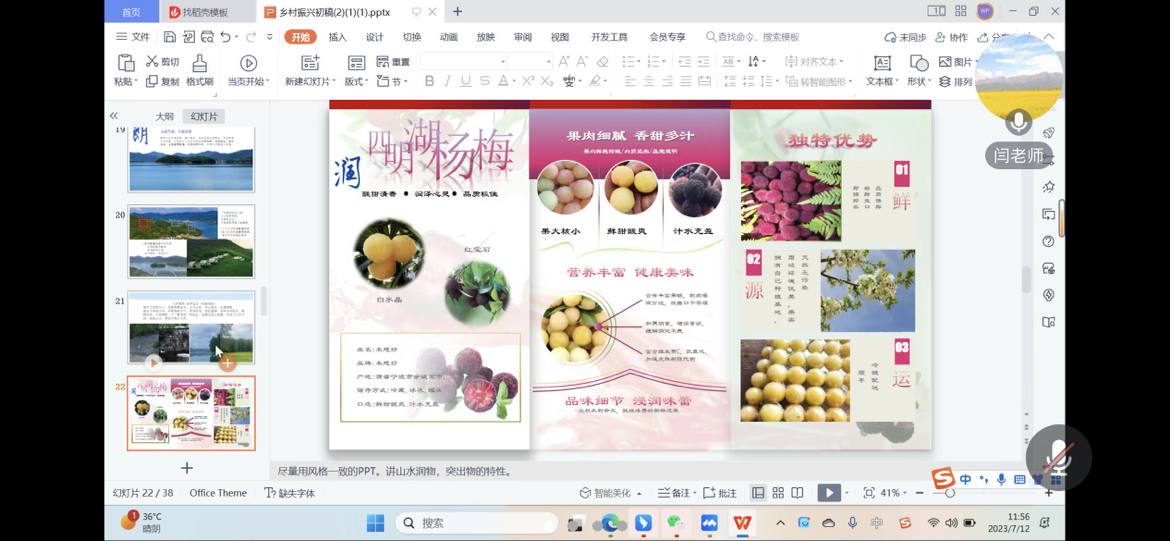The image size is (1170, 541).
Task: Switch to the Outline (大纲) panel tab
Action: click(x=164, y=117)
